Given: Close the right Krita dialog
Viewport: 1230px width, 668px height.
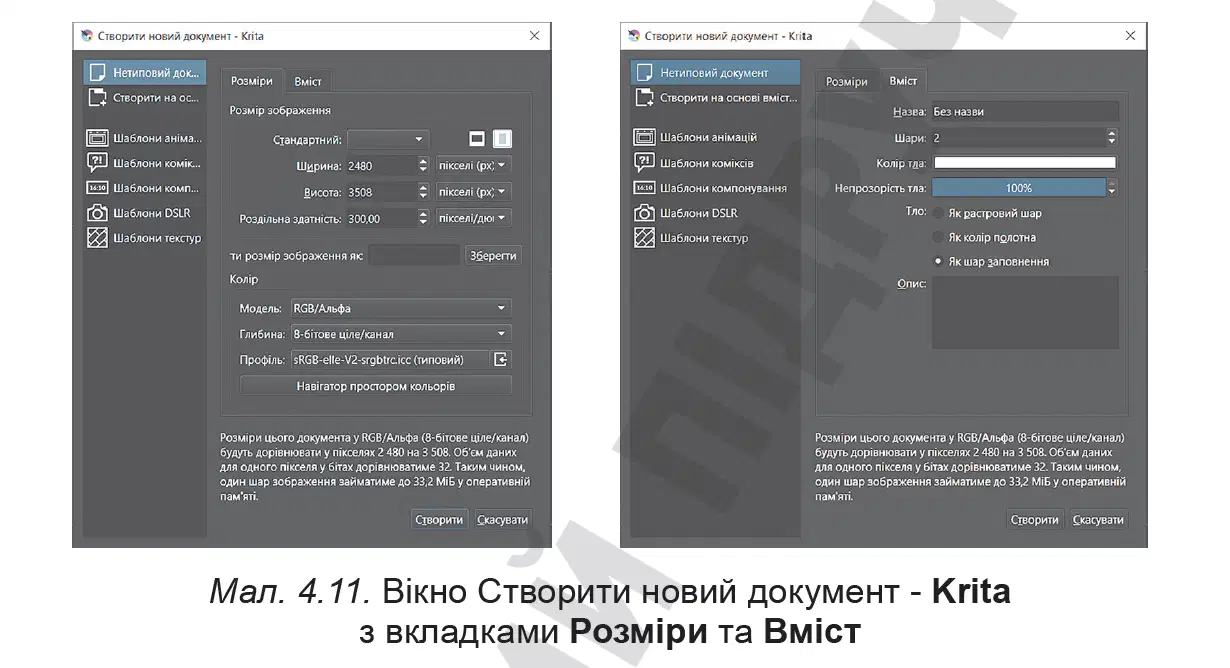Looking at the screenshot, I should (1130, 35).
